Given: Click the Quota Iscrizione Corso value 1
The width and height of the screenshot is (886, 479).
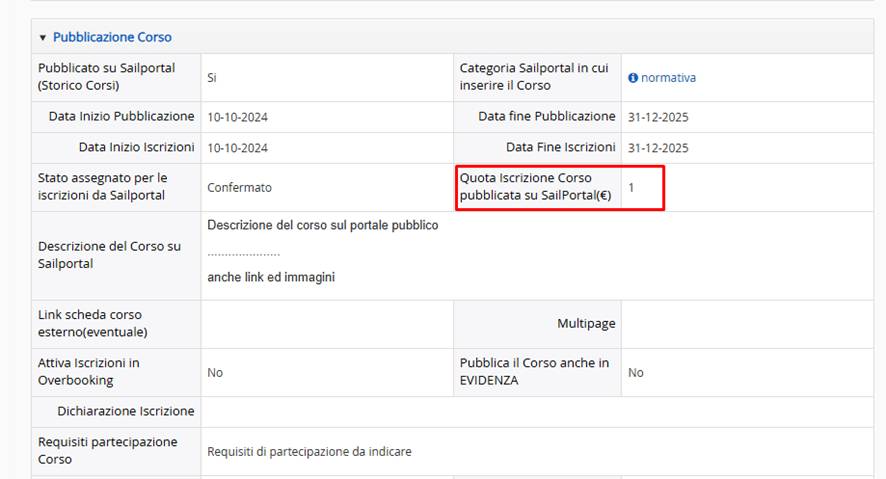Looking at the screenshot, I should click(x=631, y=188).
